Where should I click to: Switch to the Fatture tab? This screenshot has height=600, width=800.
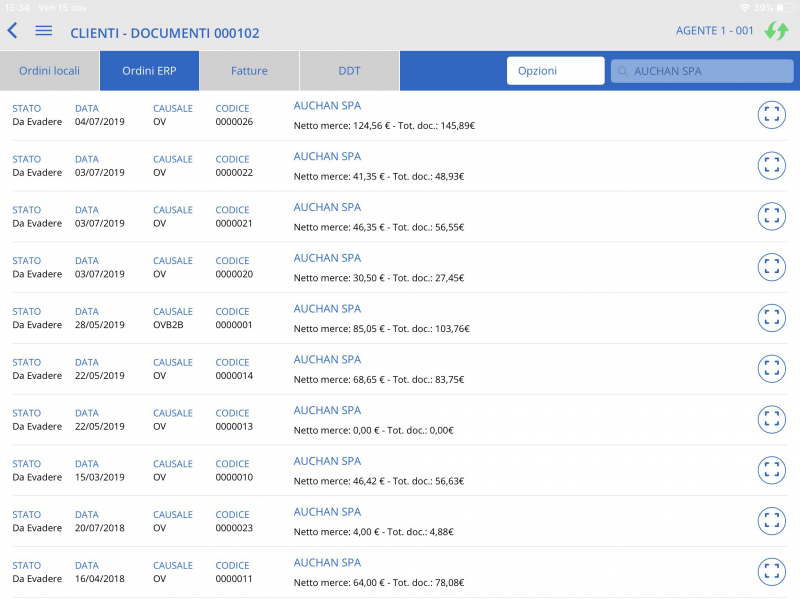click(x=249, y=70)
